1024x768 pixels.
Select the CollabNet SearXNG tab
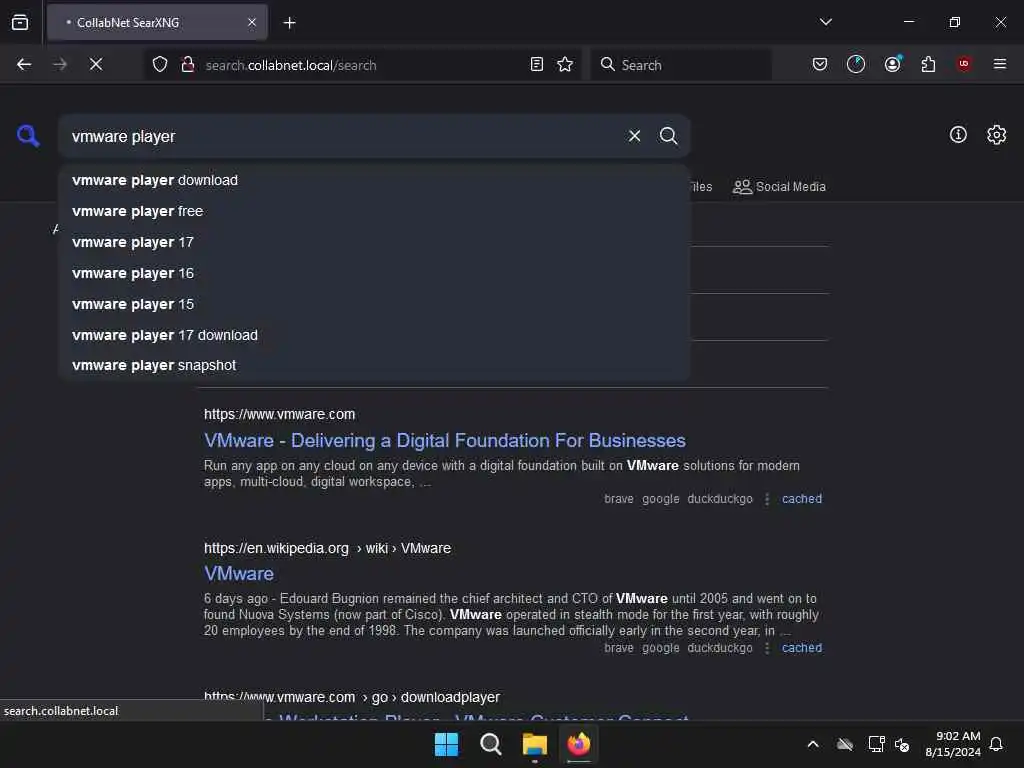(157, 22)
